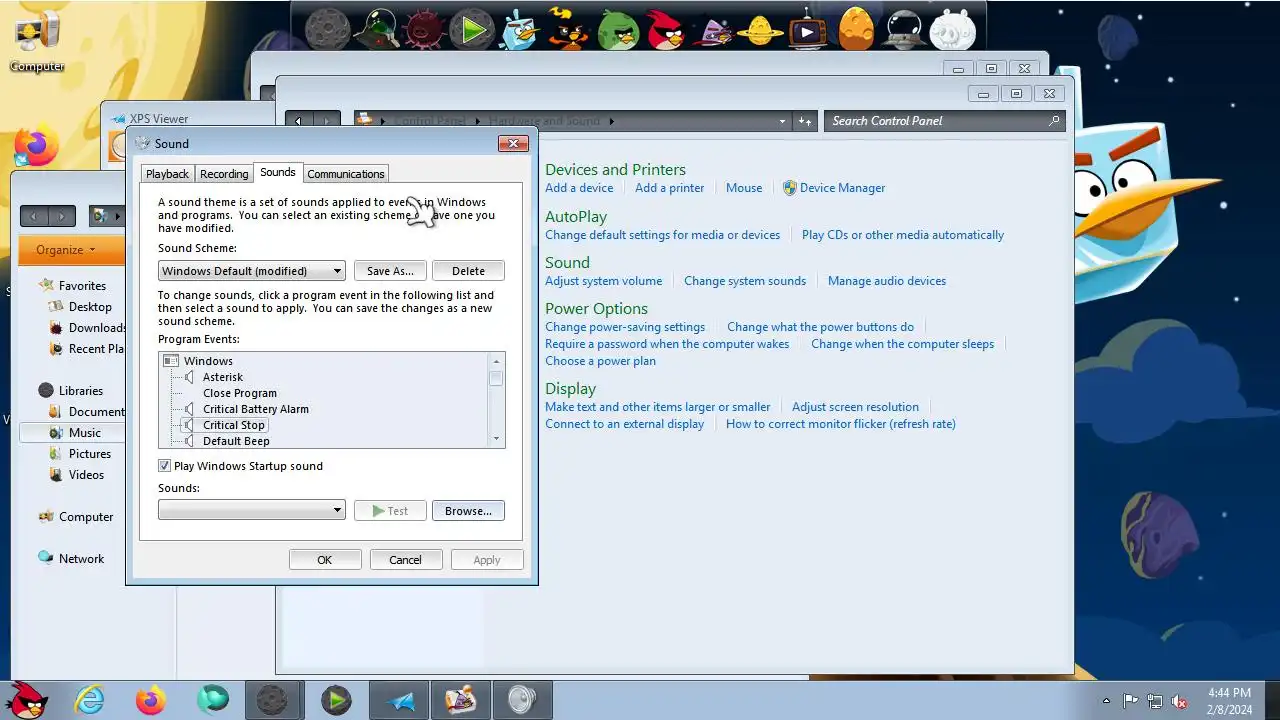Click Adjust screen resolution link

pos(855,407)
